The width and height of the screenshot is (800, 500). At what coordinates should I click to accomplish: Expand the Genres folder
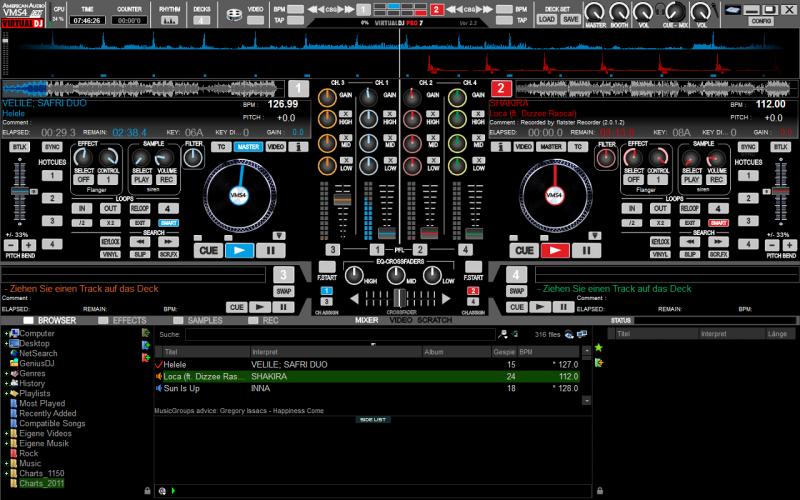tap(5, 373)
